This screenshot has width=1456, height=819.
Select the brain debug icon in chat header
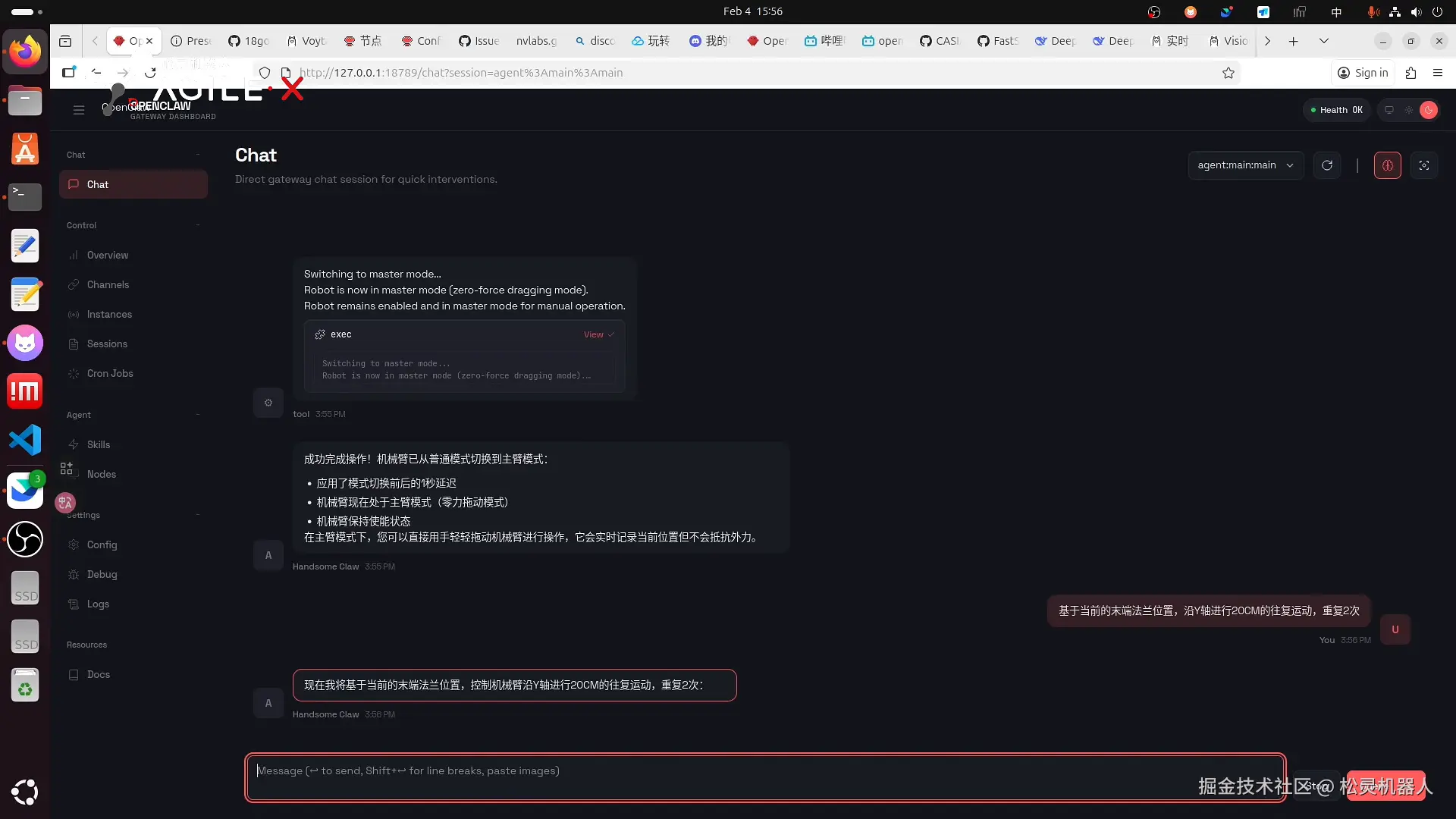pos(1388,165)
